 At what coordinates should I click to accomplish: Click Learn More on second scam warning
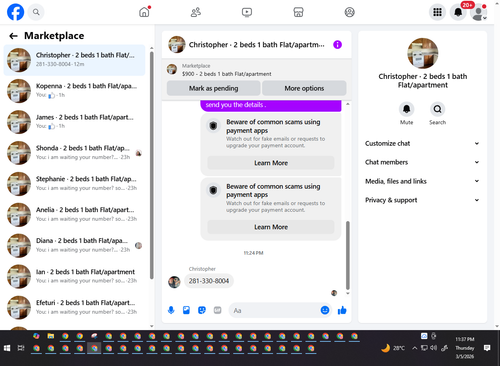[271, 227]
